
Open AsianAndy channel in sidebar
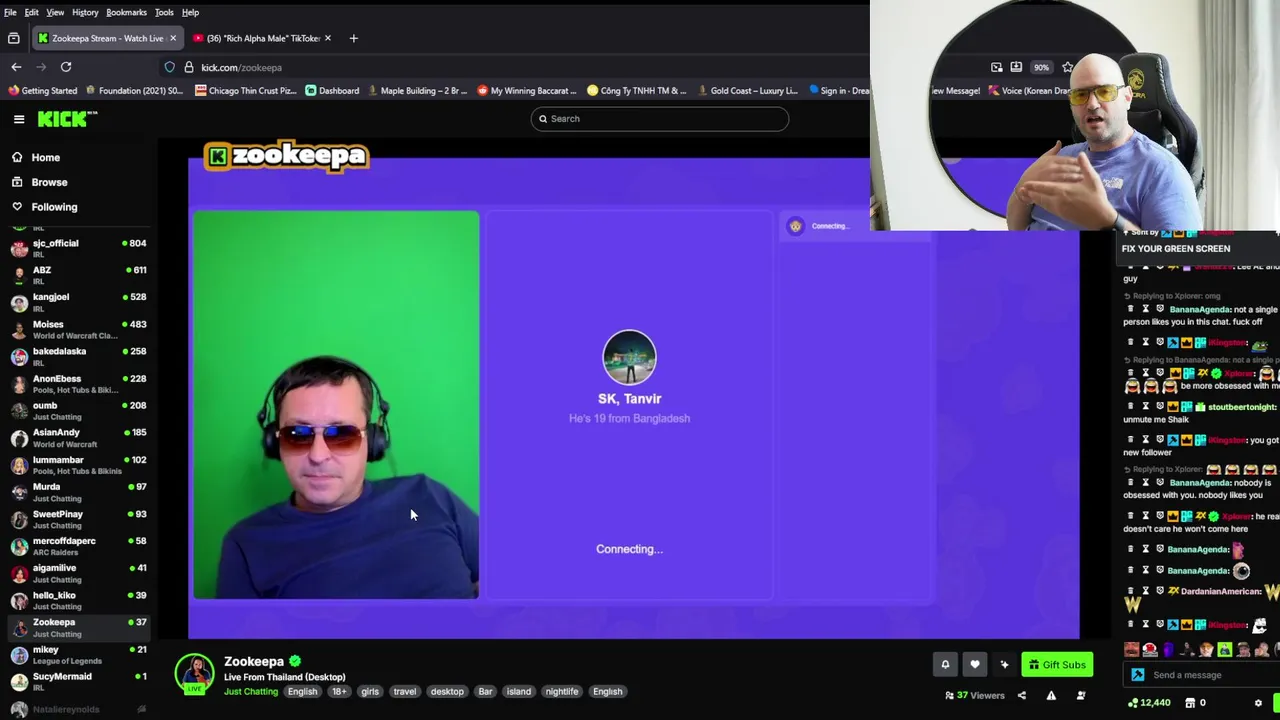pos(78,438)
